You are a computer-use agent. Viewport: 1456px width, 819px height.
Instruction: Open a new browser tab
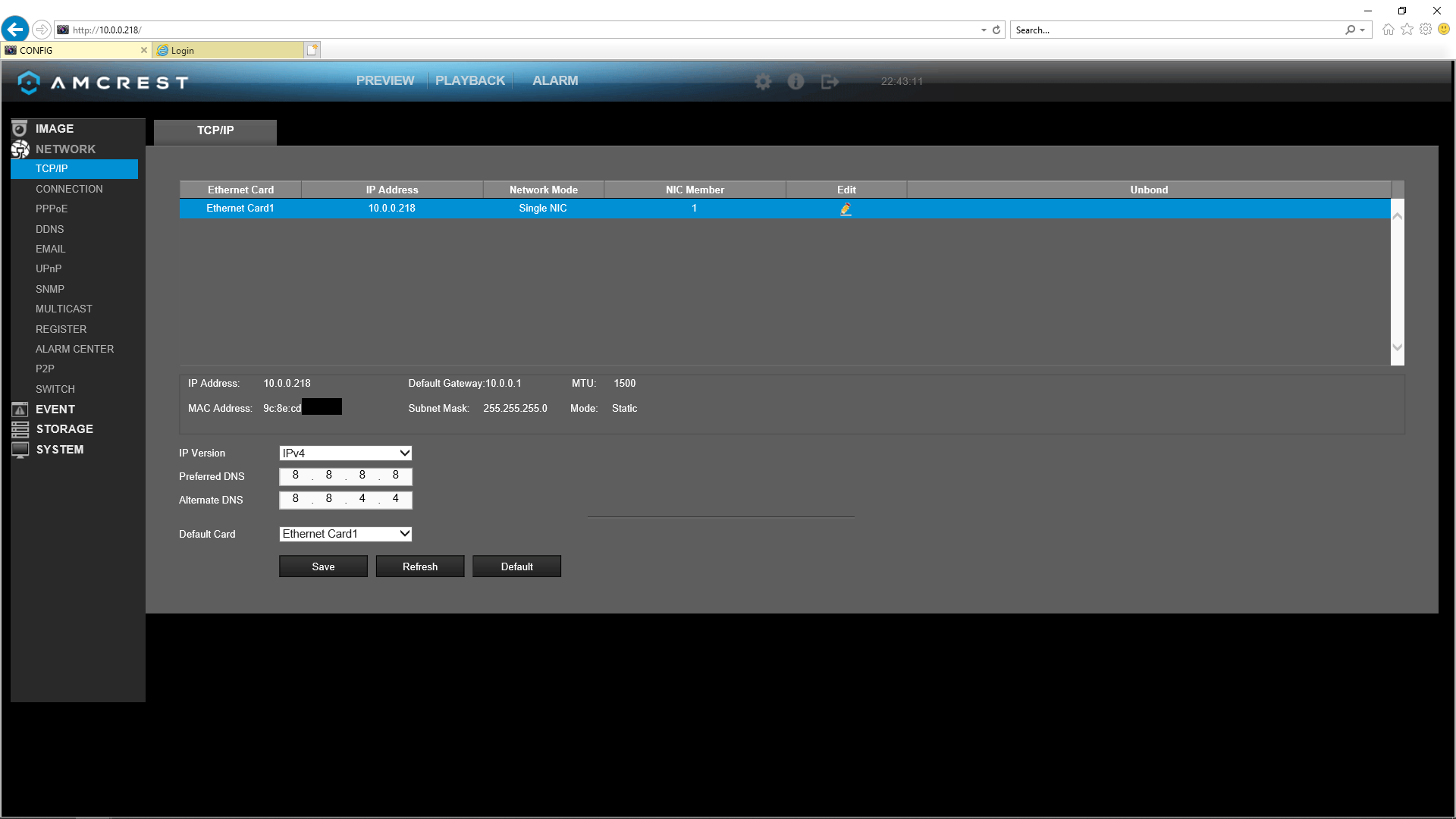312,50
